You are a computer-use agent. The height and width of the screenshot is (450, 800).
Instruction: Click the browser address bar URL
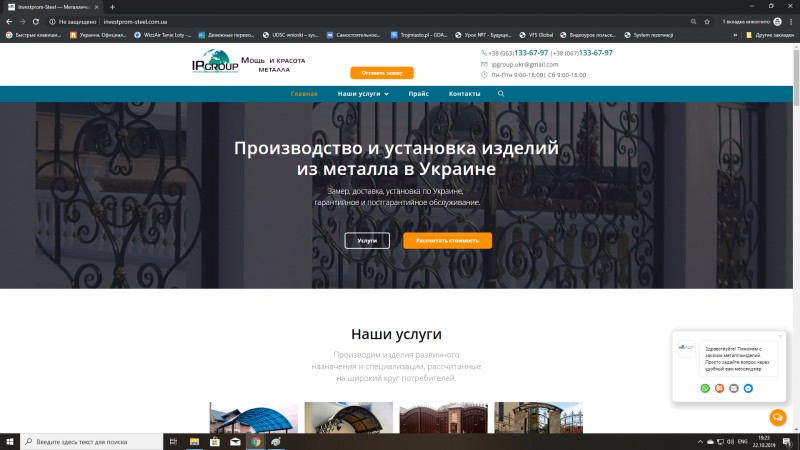point(135,22)
